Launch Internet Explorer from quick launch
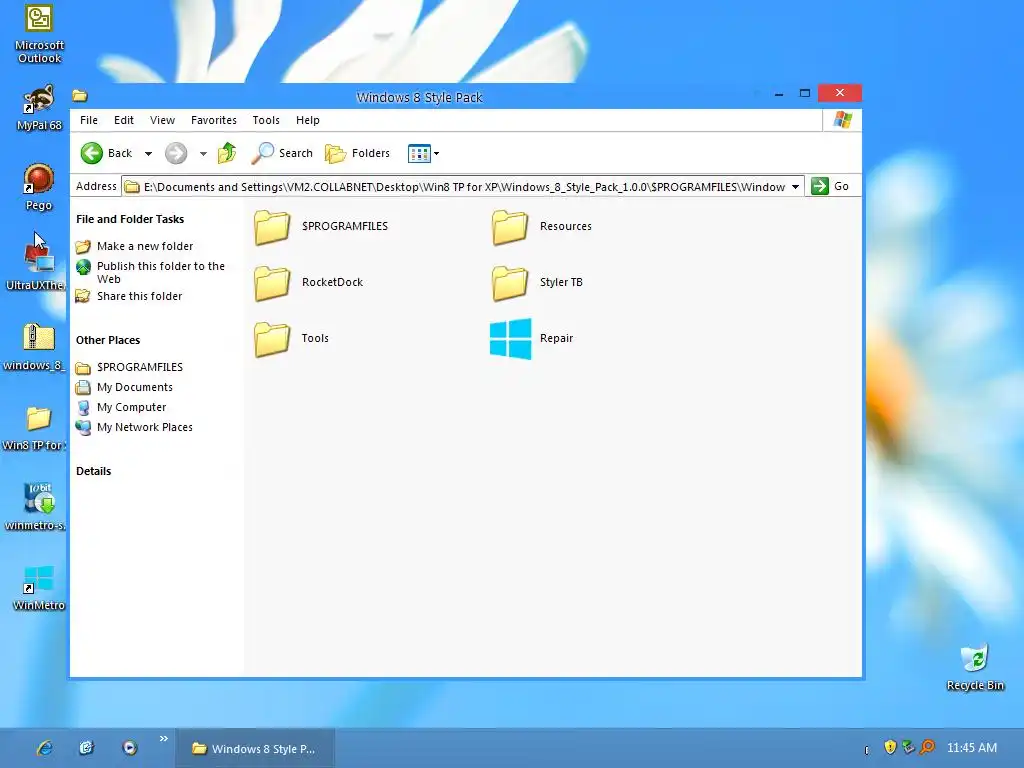 click(44, 748)
